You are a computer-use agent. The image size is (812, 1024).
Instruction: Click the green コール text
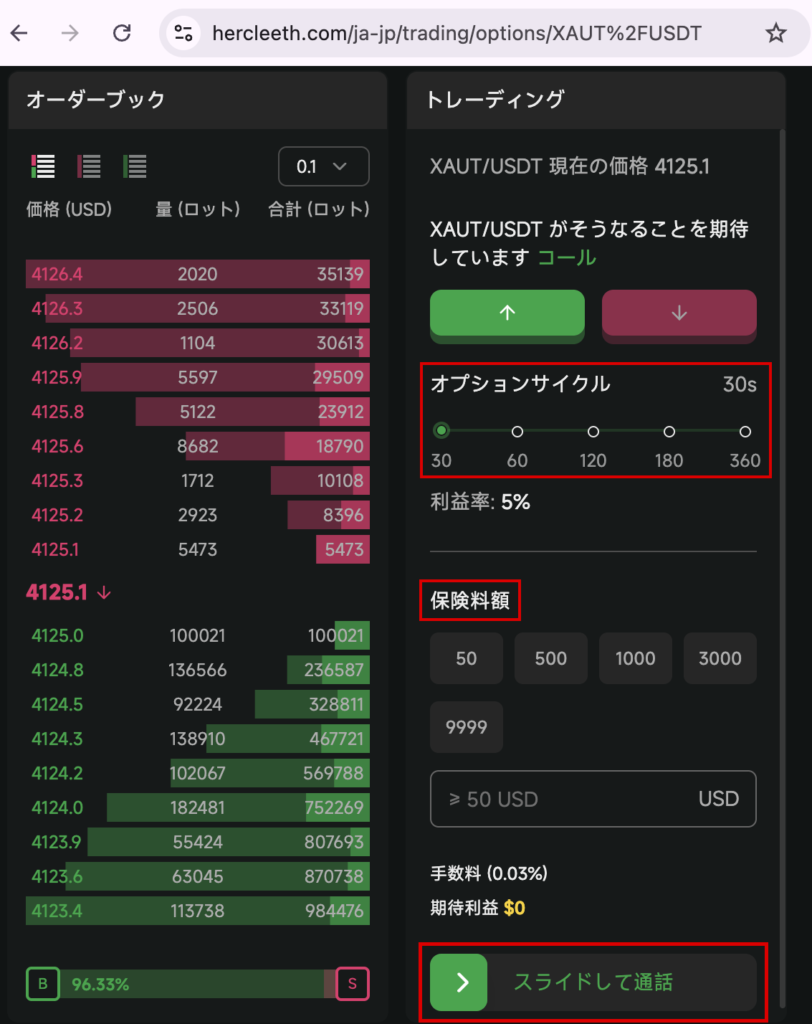coord(566,258)
